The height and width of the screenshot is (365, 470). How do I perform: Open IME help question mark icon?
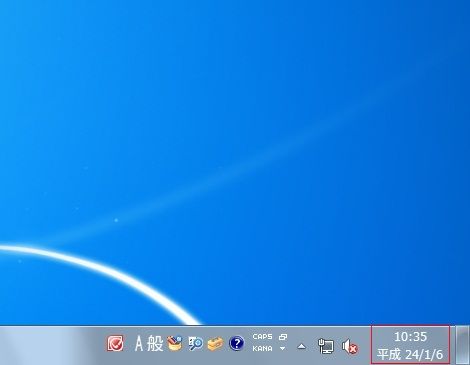tap(237, 343)
